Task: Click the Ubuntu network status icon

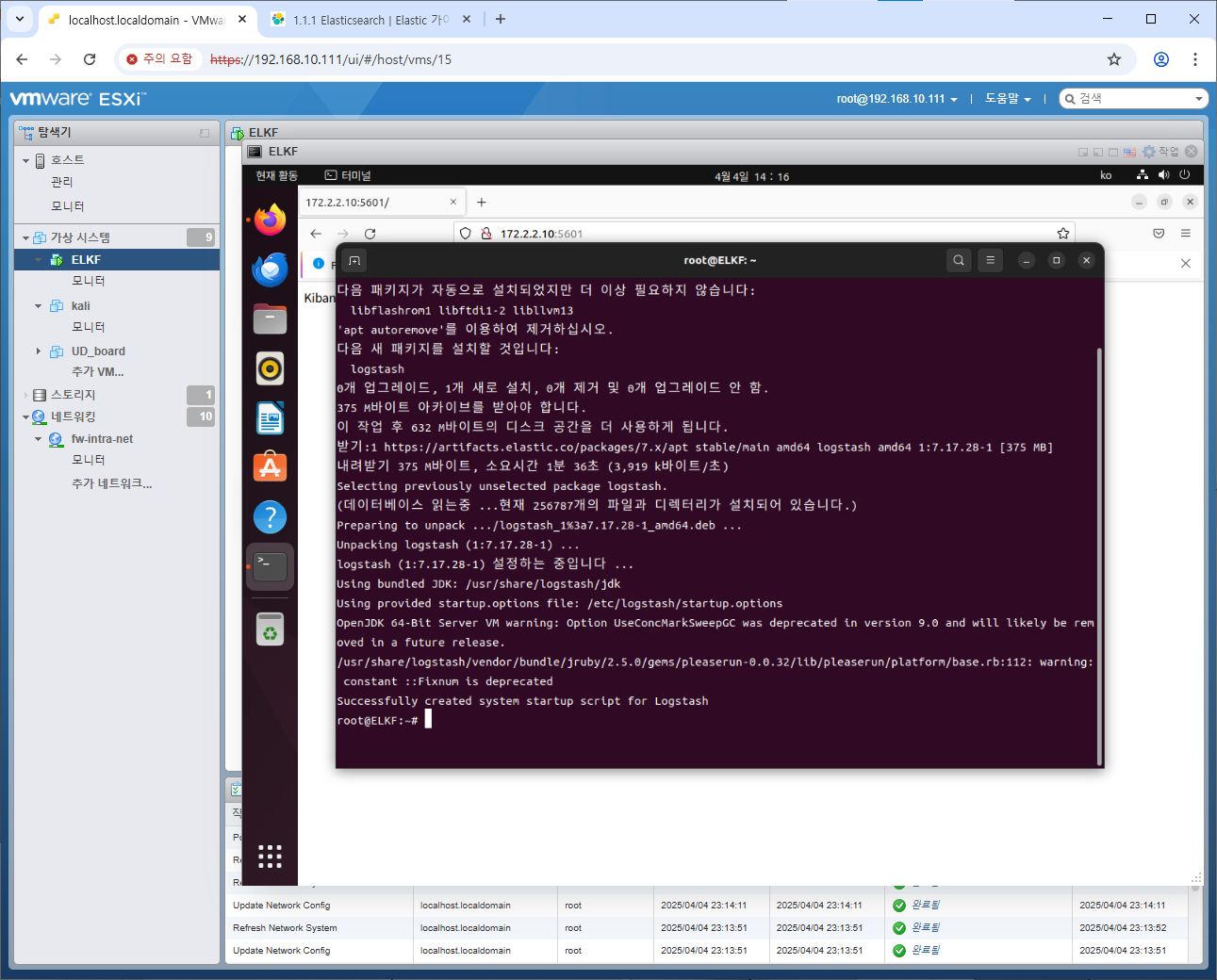Action: [x=1143, y=175]
